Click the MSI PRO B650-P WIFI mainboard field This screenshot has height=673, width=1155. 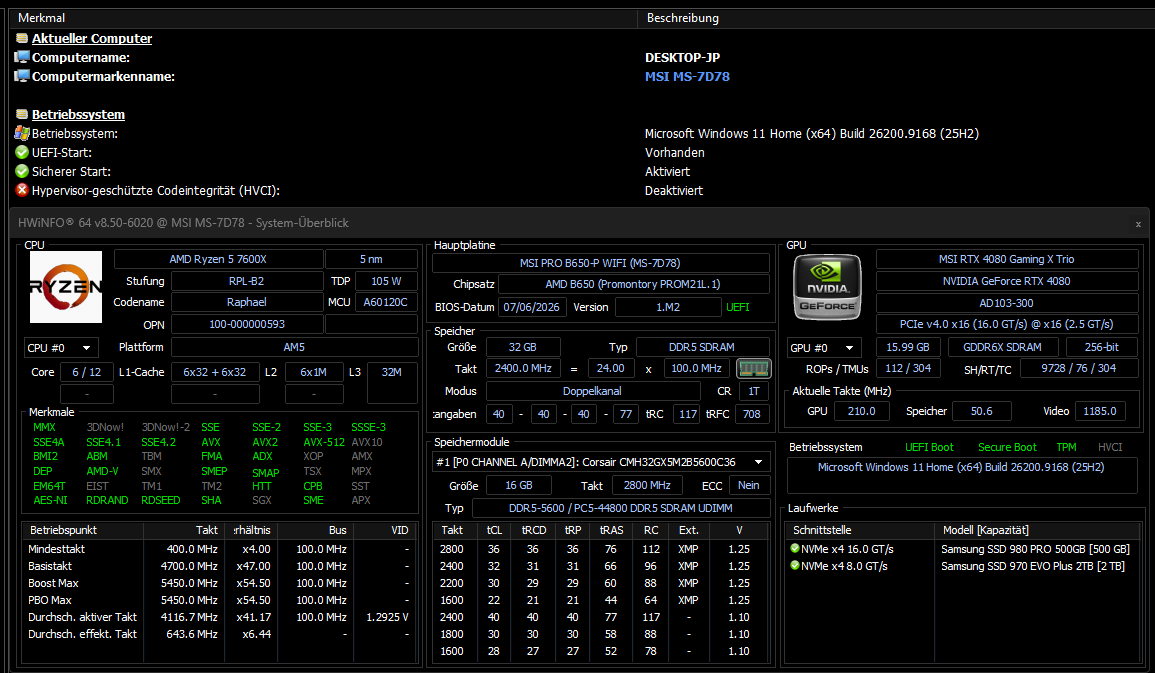click(x=600, y=263)
